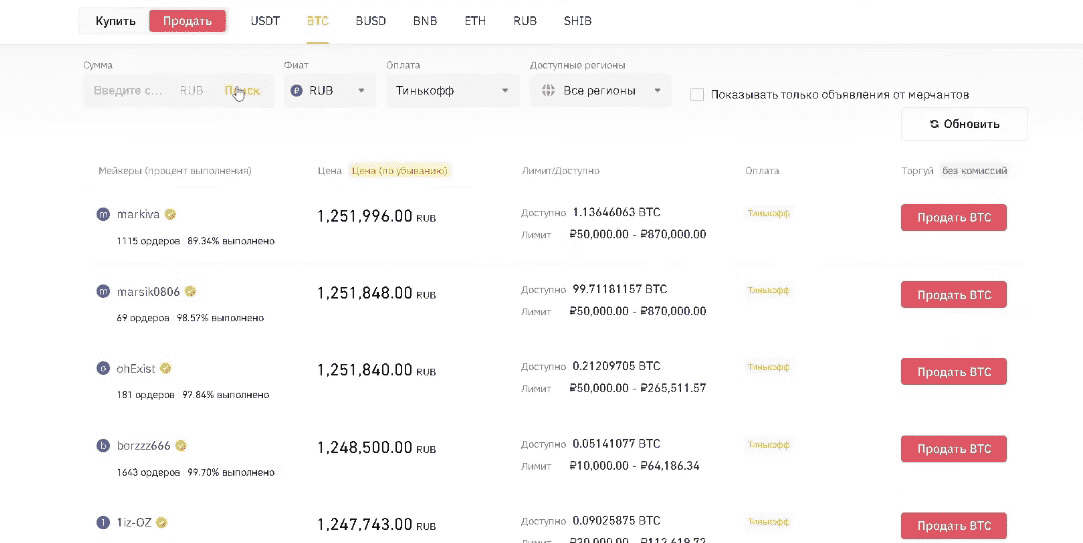1083x543 pixels.
Task: Click verified badge next to marsik0806
Action: click(x=190, y=292)
